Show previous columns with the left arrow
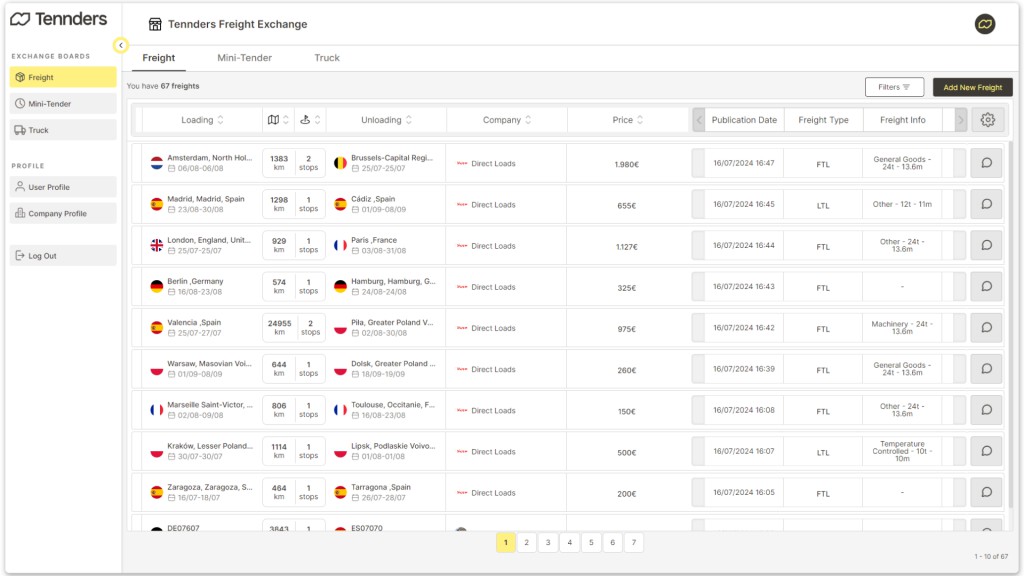 pyautogui.click(x=699, y=120)
